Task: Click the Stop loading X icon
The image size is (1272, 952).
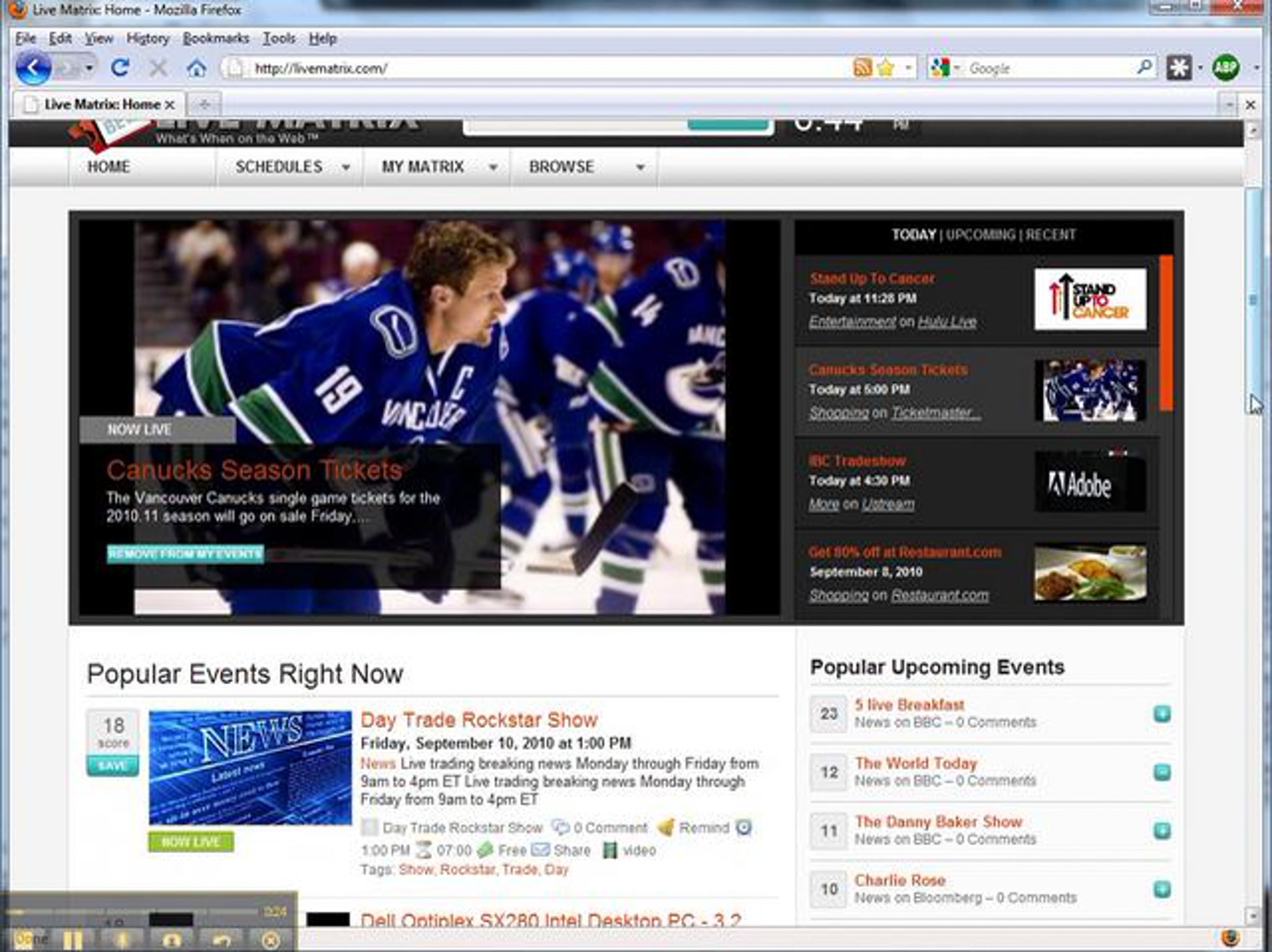Action: pyautogui.click(x=158, y=68)
